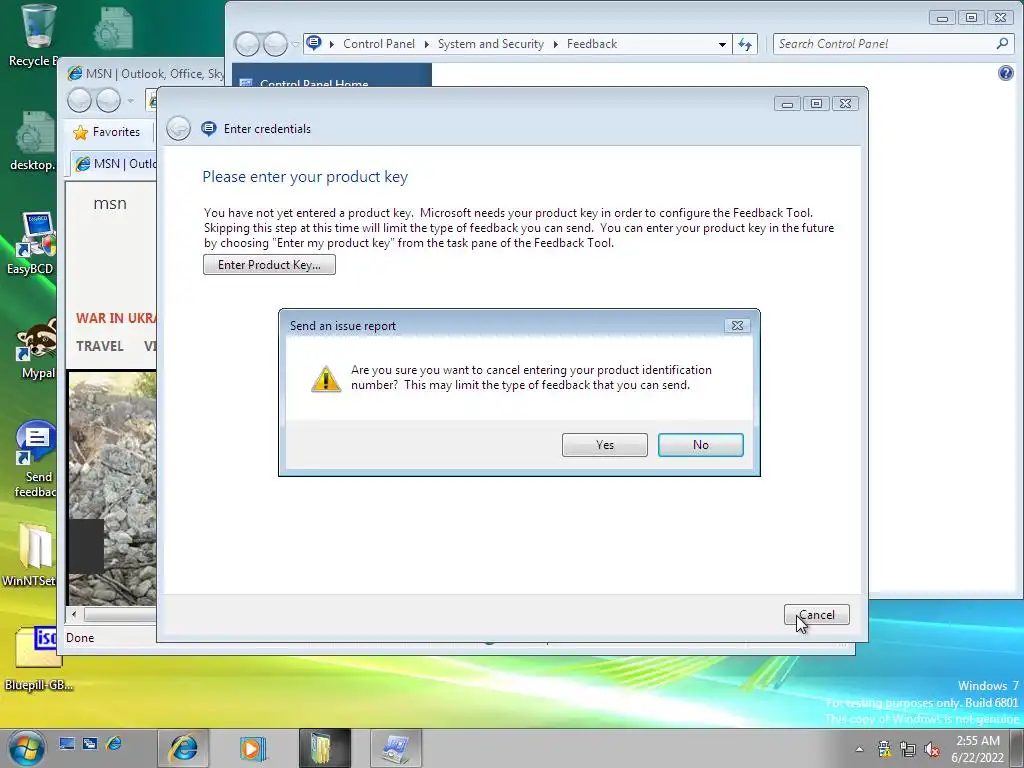Select the Send feedback desktop shortcut
1024x768 pixels.
(x=35, y=459)
